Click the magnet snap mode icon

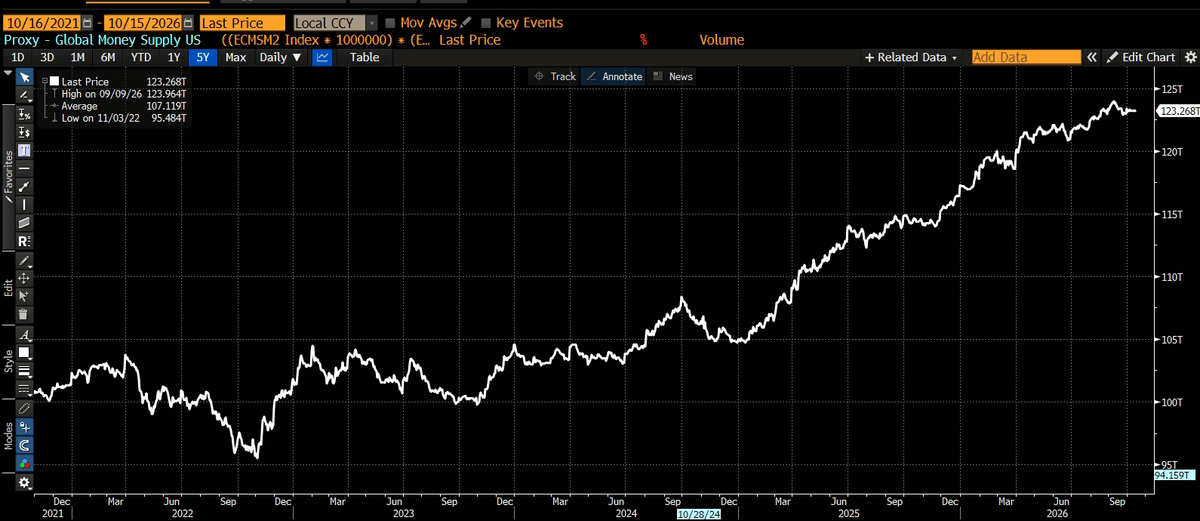click(x=25, y=444)
